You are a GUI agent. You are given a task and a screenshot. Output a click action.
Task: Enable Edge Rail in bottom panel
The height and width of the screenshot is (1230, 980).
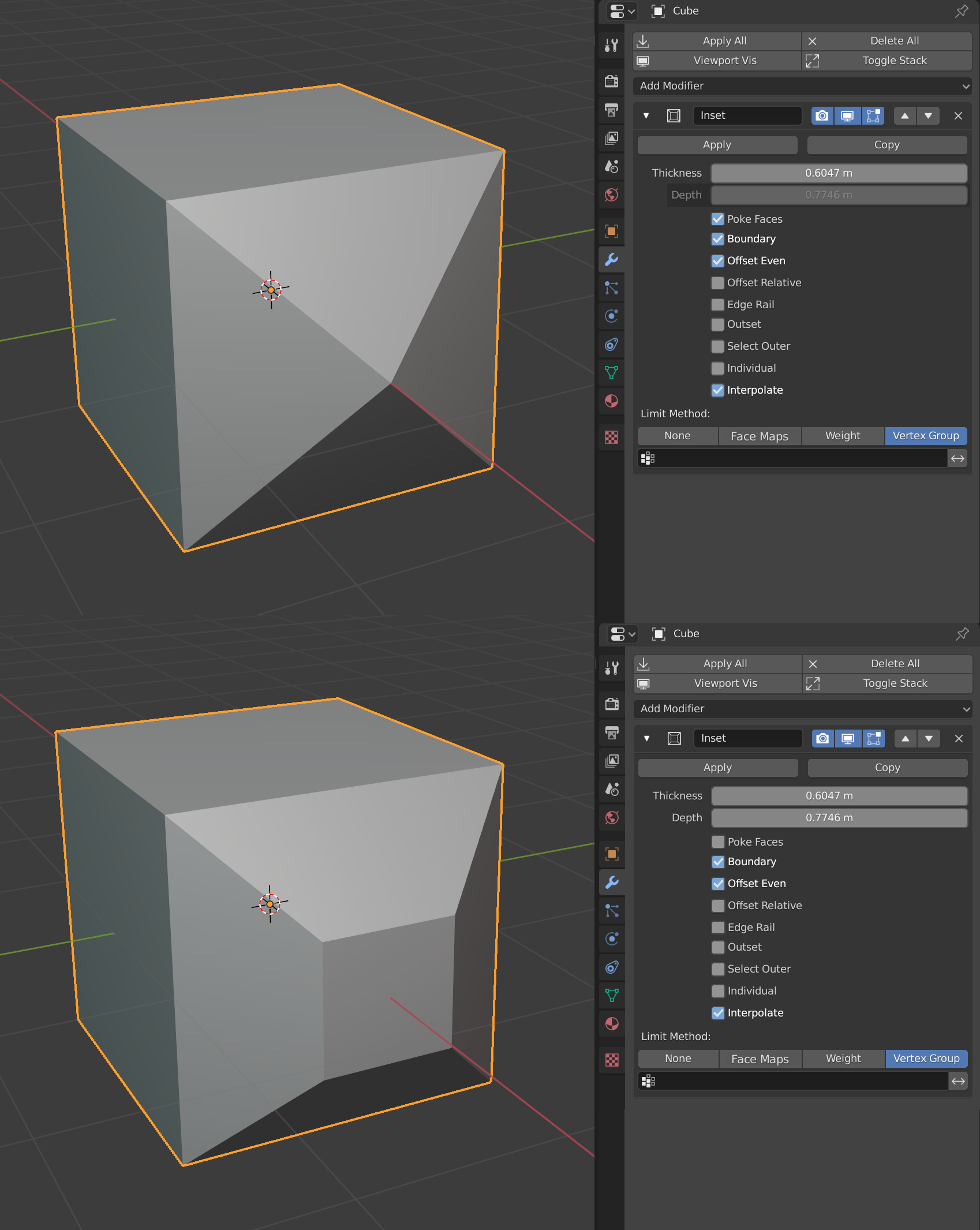718,928
